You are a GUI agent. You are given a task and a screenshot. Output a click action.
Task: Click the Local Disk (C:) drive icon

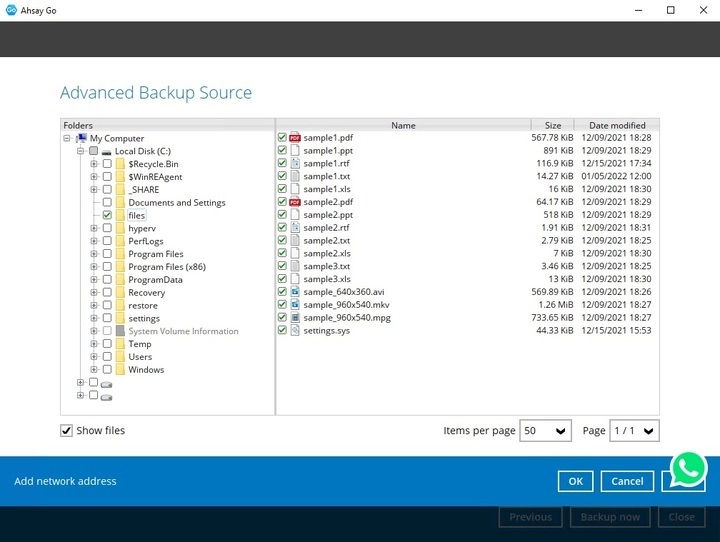(107, 152)
